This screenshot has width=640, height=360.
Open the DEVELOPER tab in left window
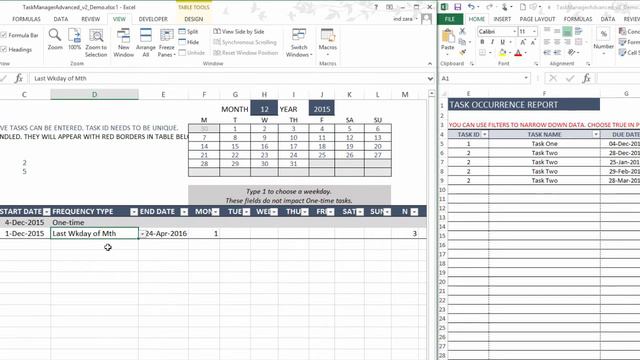point(153,19)
